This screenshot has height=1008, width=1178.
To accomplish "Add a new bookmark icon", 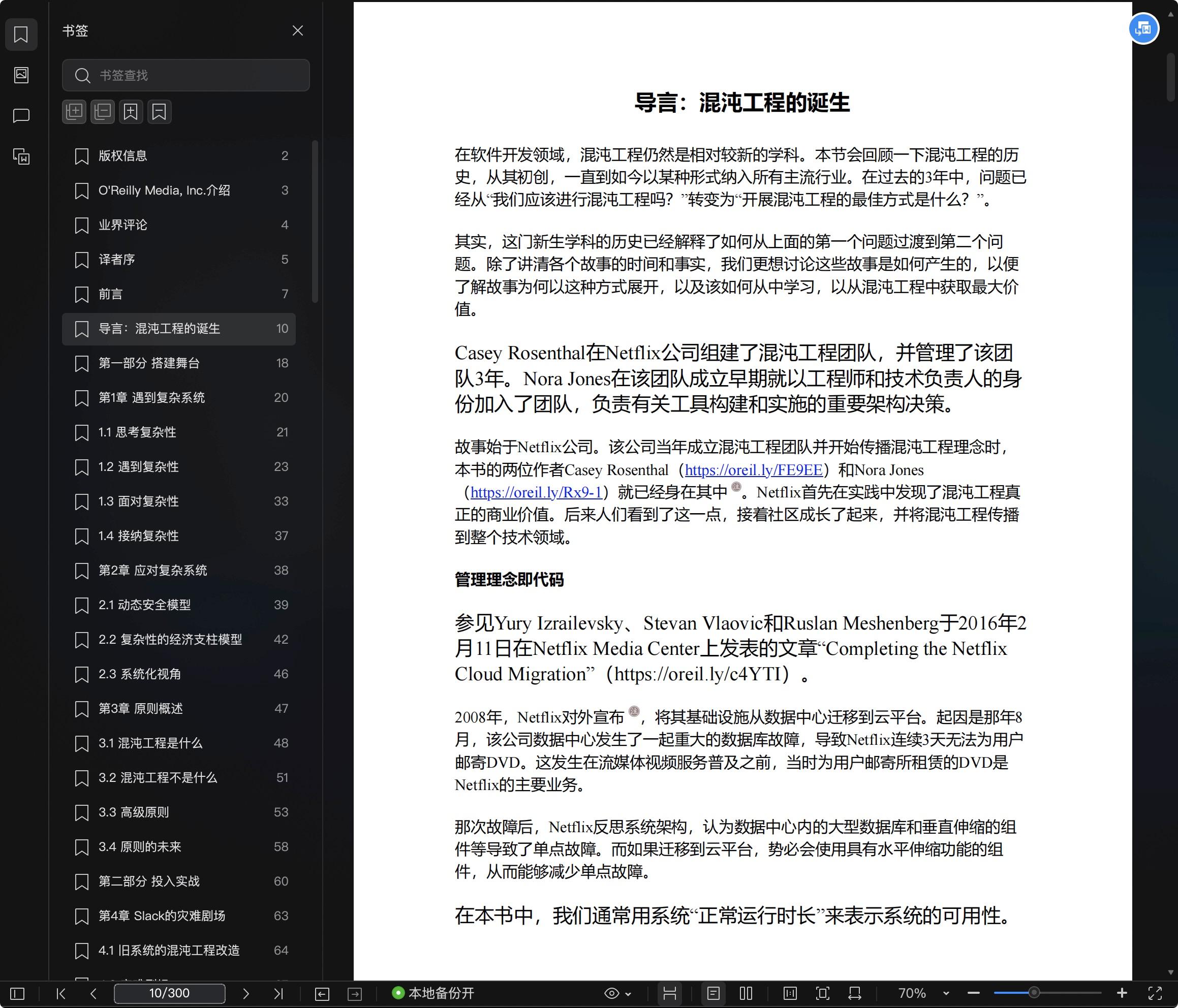I will point(131,111).
